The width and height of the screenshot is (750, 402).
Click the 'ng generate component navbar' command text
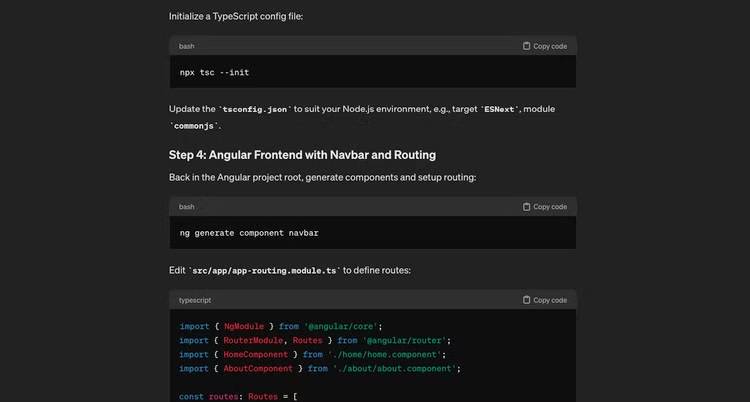pos(249,233)
